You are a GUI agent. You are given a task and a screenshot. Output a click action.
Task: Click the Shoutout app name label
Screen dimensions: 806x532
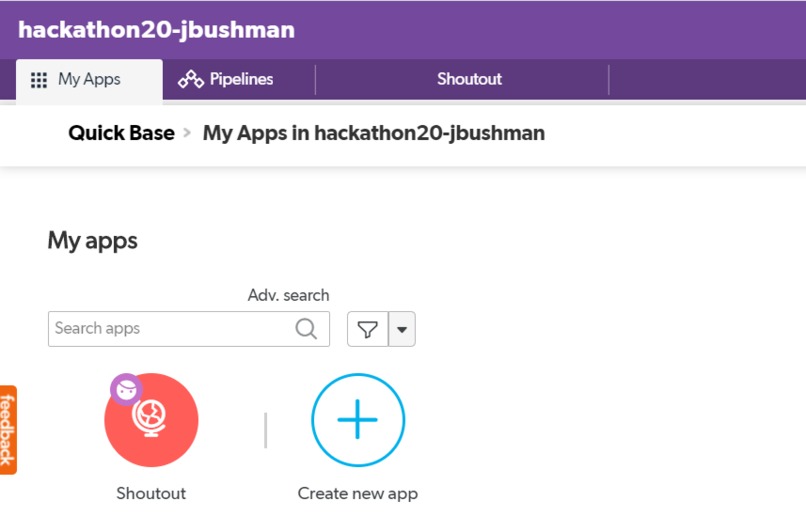click(x=151, y=493)
